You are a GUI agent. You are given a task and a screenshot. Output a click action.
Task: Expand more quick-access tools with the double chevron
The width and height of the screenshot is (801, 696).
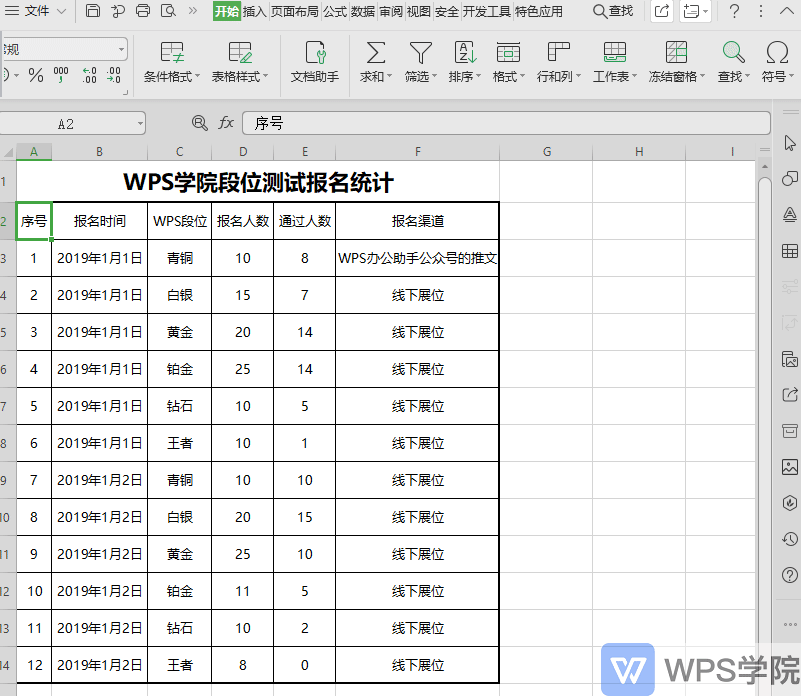(193, 11)
